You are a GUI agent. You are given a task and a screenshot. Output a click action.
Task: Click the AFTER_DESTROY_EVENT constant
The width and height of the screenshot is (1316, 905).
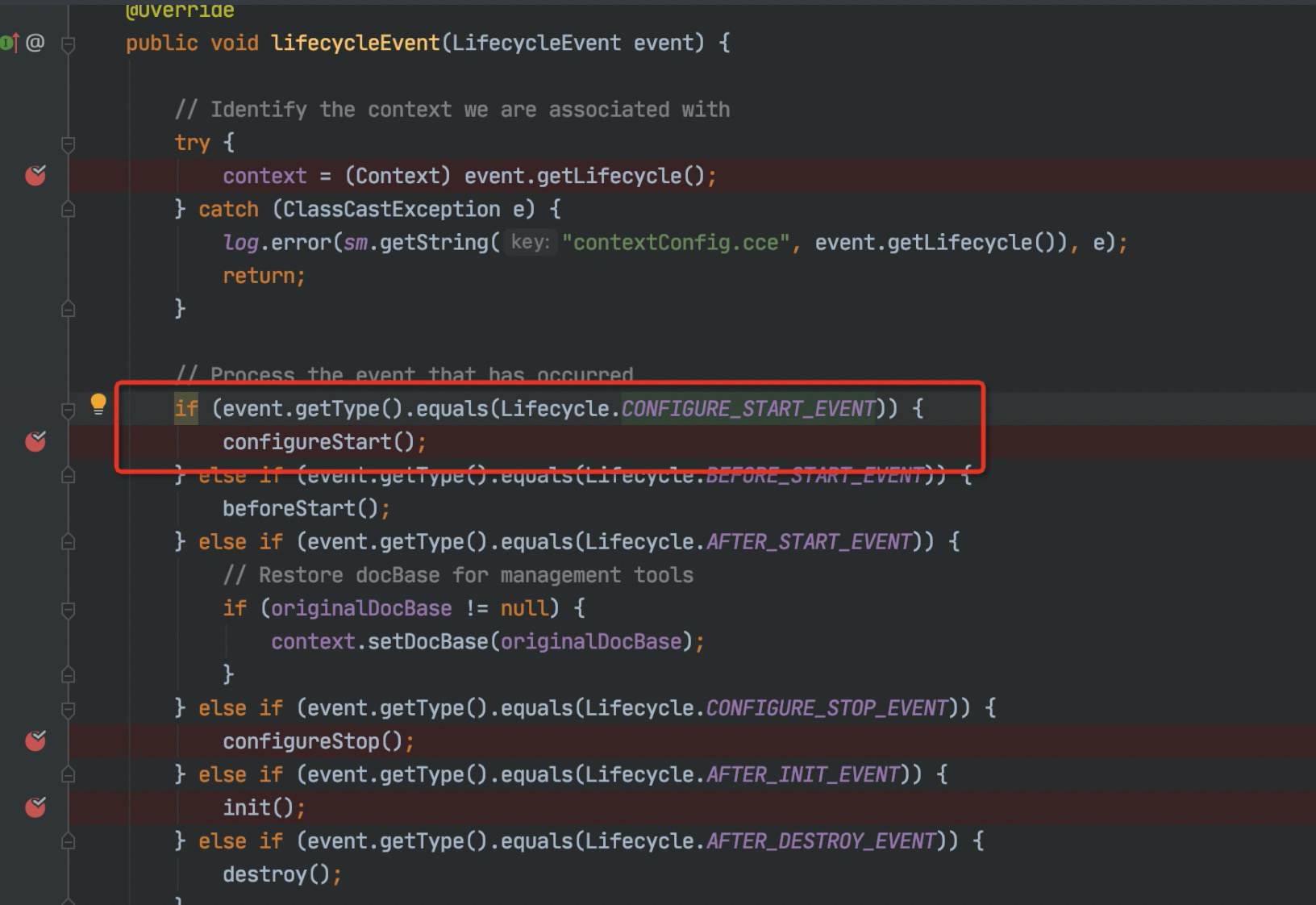tap(821, 840)
